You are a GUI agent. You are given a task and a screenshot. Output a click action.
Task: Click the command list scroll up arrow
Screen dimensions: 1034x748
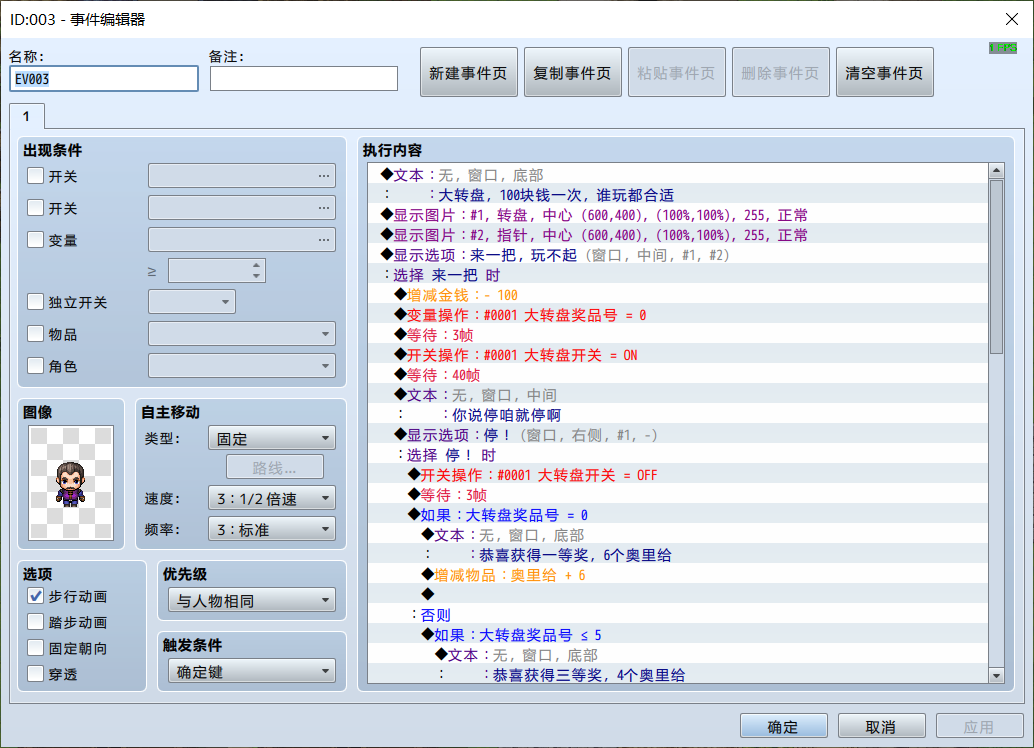pos(996,171)
